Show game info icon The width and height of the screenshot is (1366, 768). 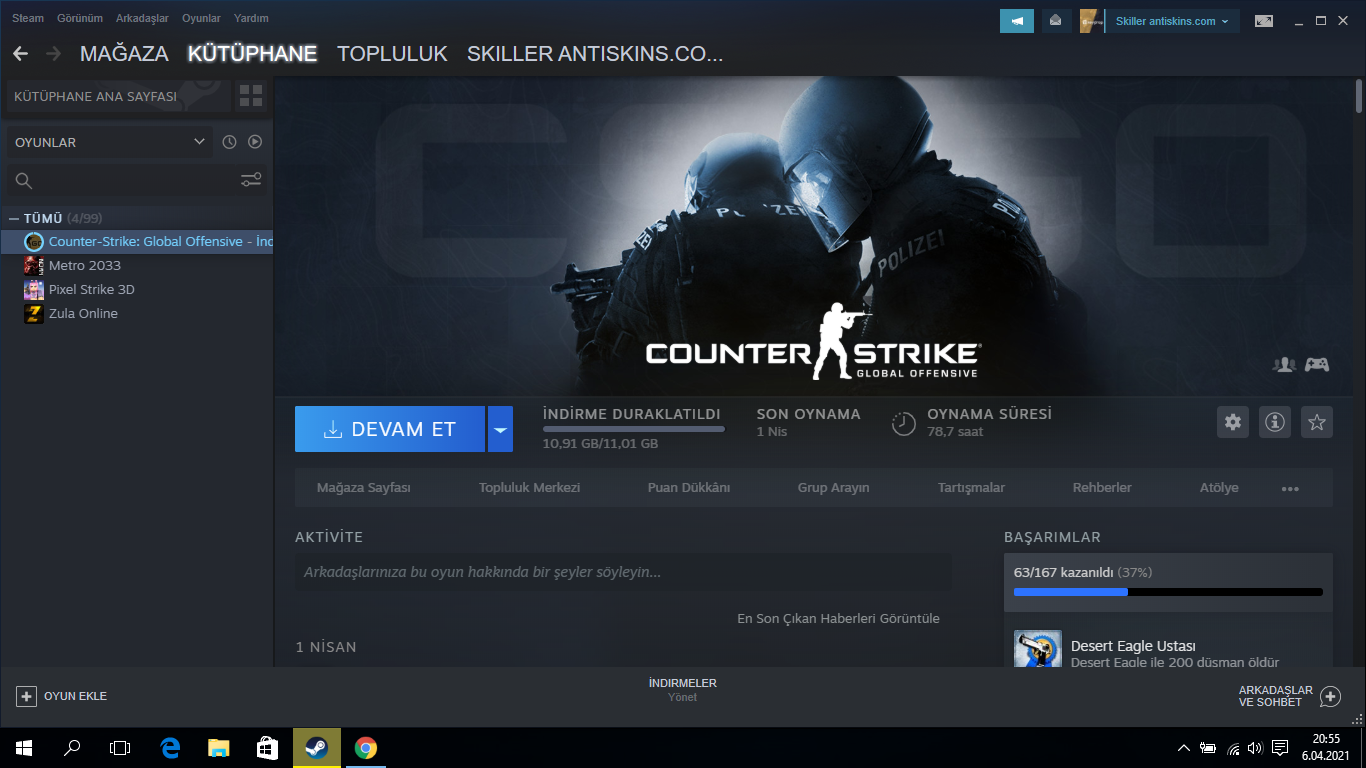point(1275,422)
